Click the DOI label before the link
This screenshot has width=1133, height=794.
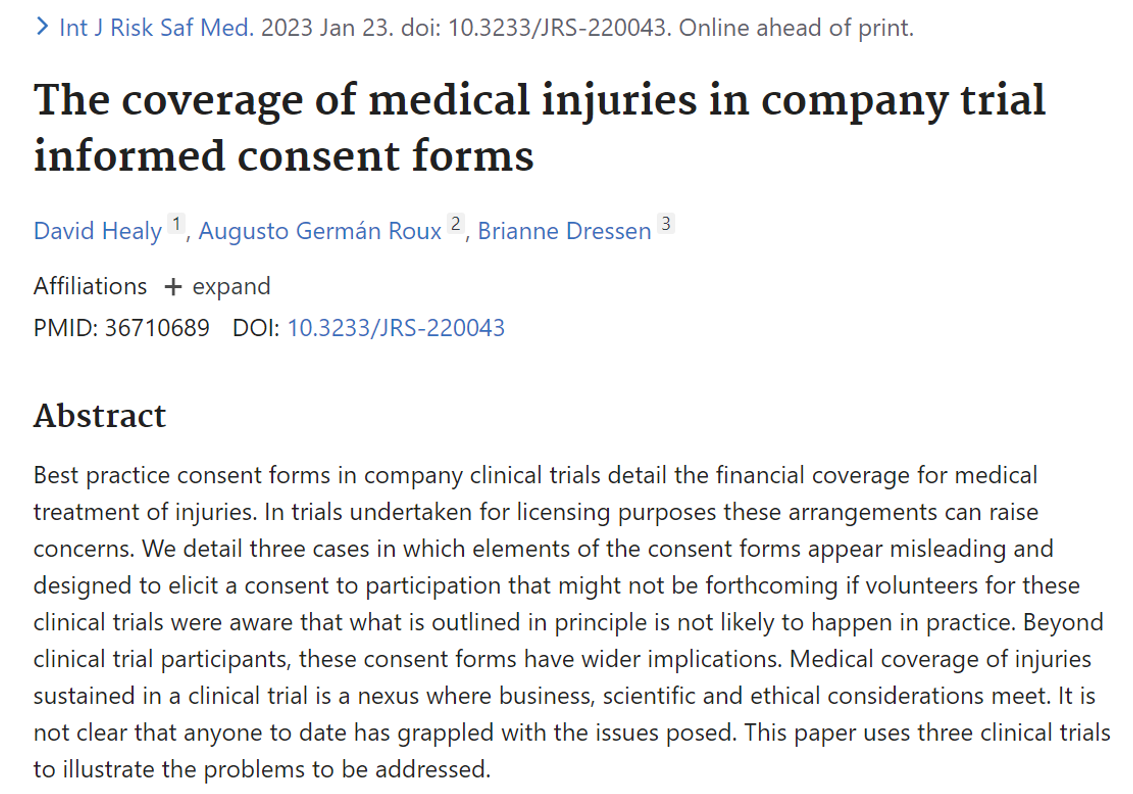256,328
